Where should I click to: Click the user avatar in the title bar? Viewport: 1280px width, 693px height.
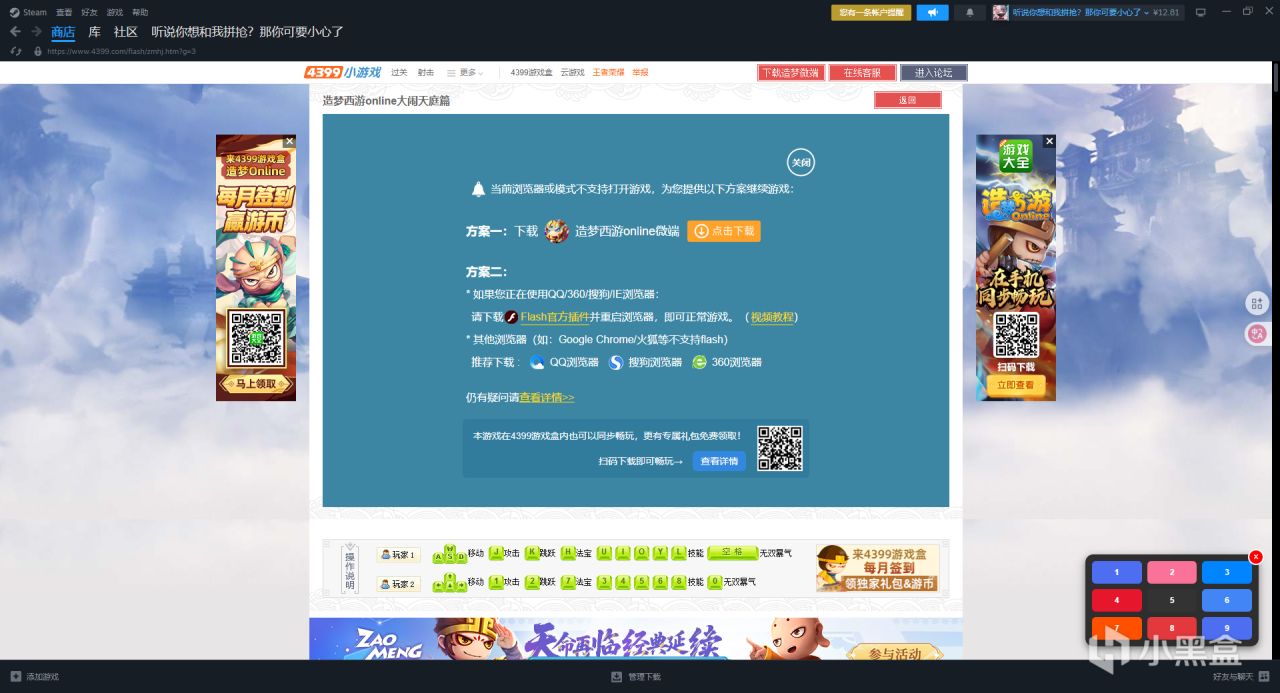tap(1000, 12)
